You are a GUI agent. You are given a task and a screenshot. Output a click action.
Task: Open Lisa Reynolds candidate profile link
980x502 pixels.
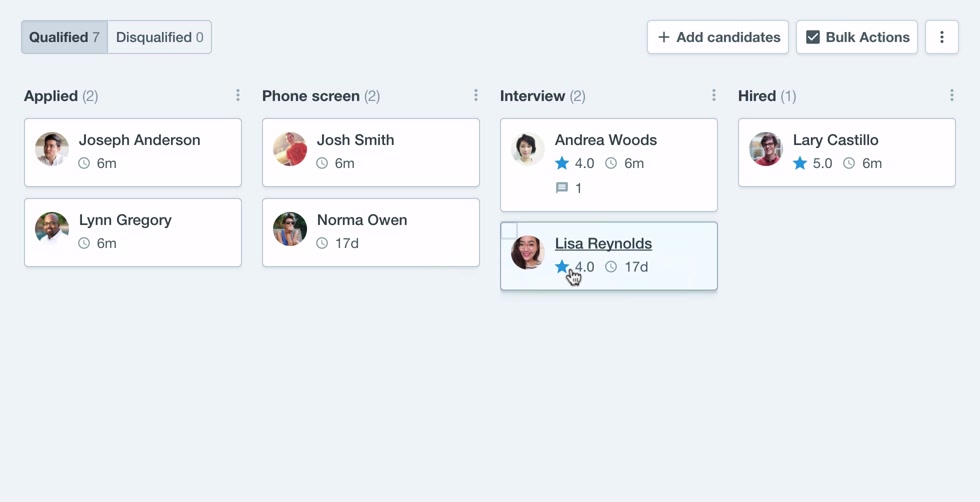pyautogui.click(x=603, y=243)
